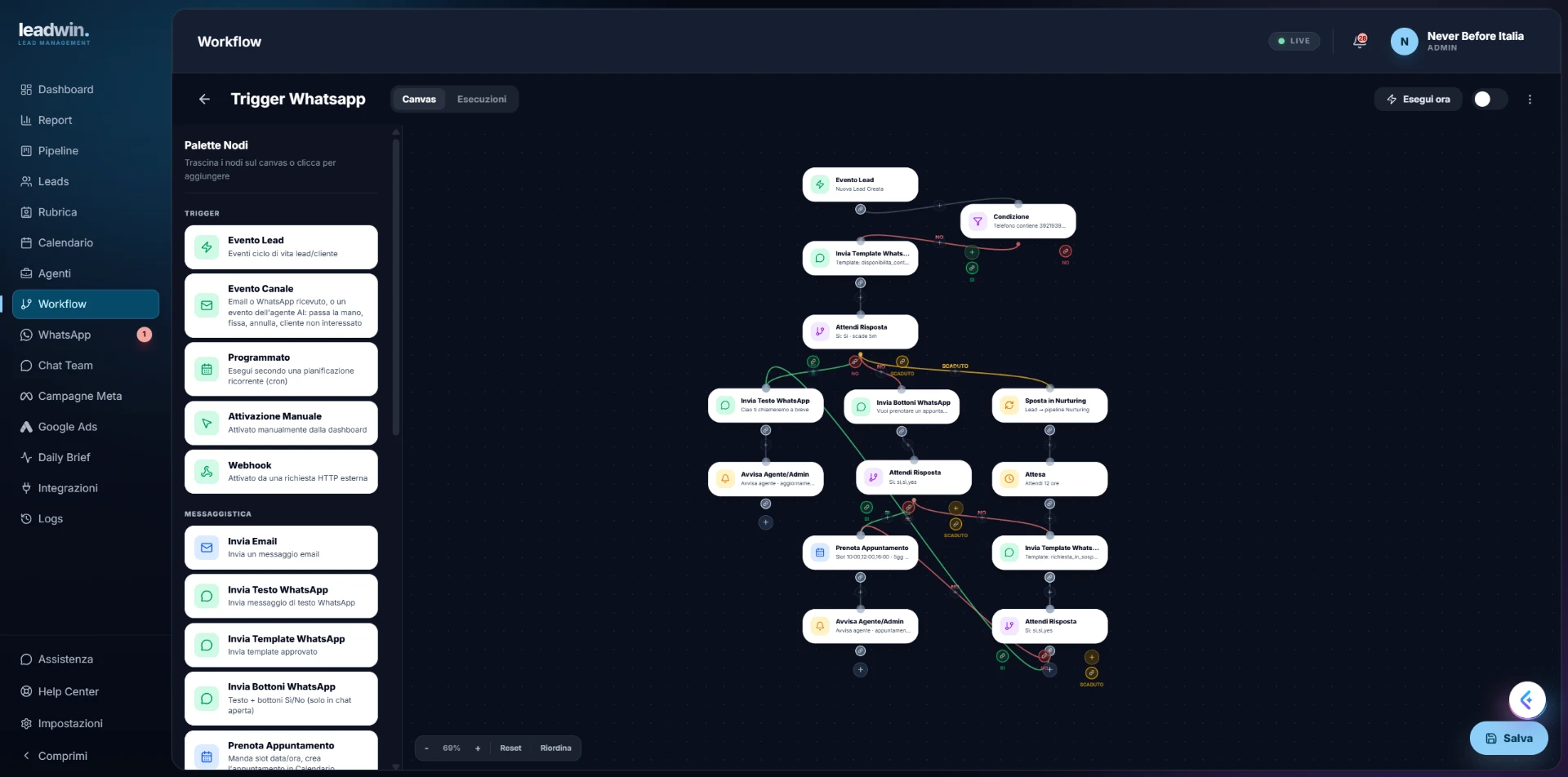Add Invia Bottoni WhatsApp from palette

[x=281, y=698]
